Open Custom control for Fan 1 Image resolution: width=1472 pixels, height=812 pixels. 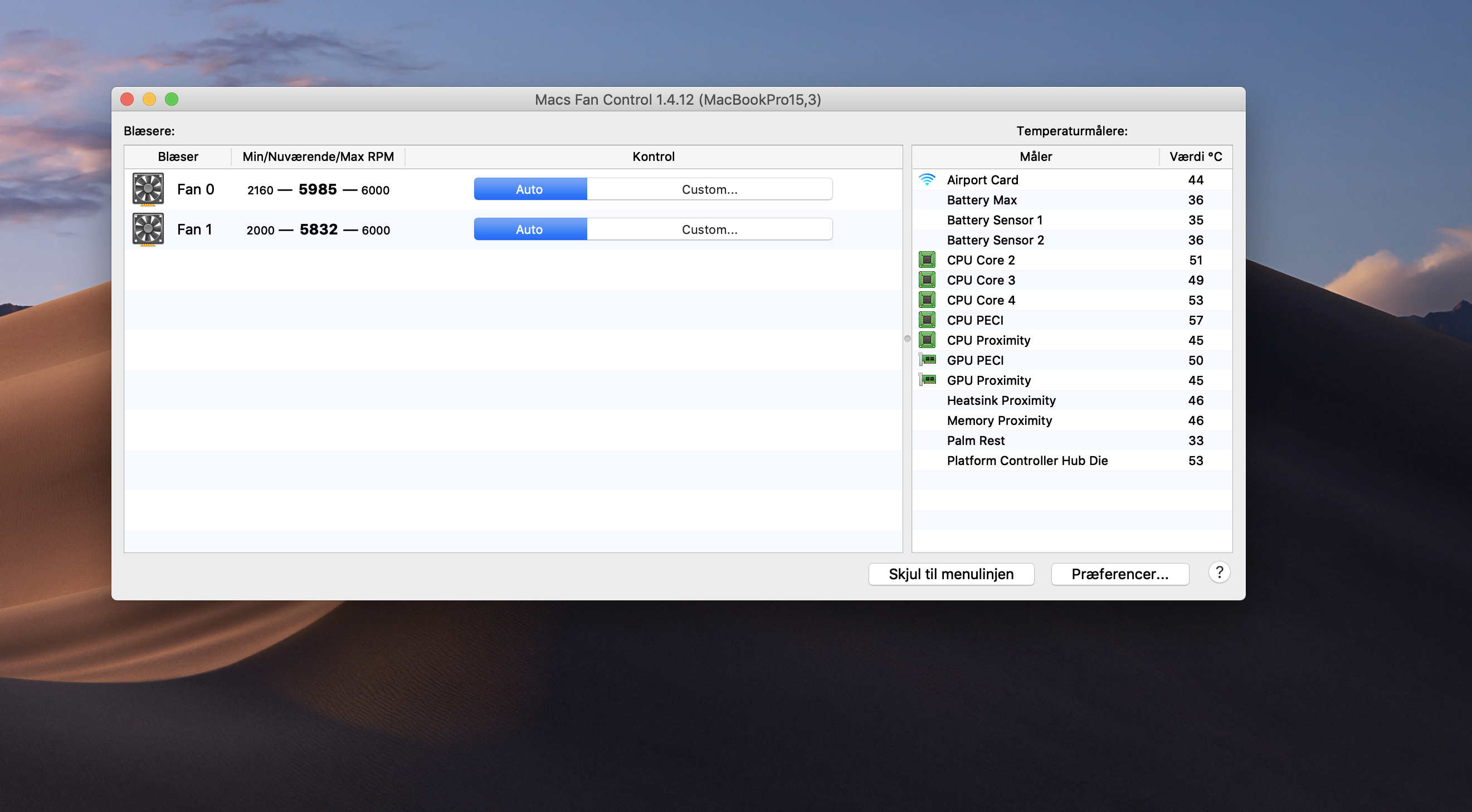tap(709, 229)
